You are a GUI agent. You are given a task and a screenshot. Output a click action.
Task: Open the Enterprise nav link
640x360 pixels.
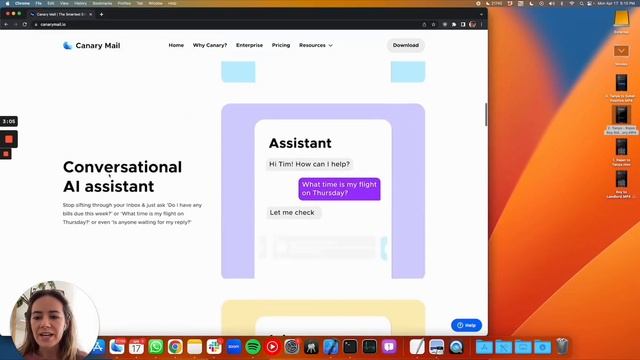tap(249, 45)
